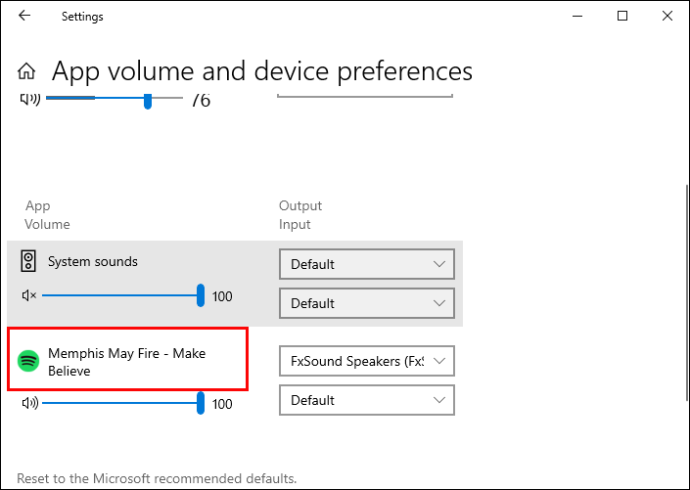Open System sounds input device dropdown

click(x=367, y=303)
